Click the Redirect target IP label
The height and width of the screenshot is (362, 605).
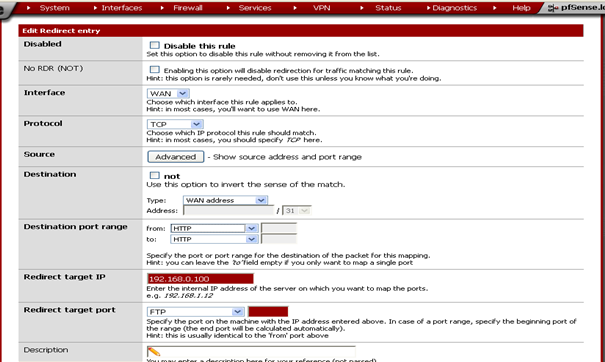(64, 277)
